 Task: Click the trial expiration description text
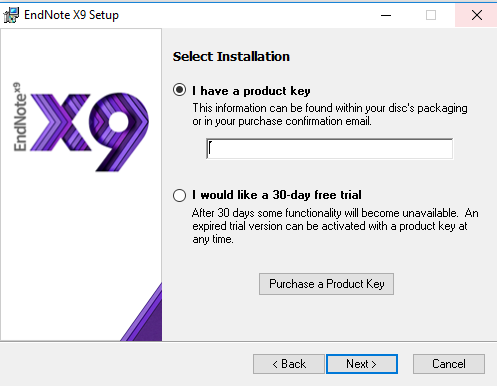335,226
